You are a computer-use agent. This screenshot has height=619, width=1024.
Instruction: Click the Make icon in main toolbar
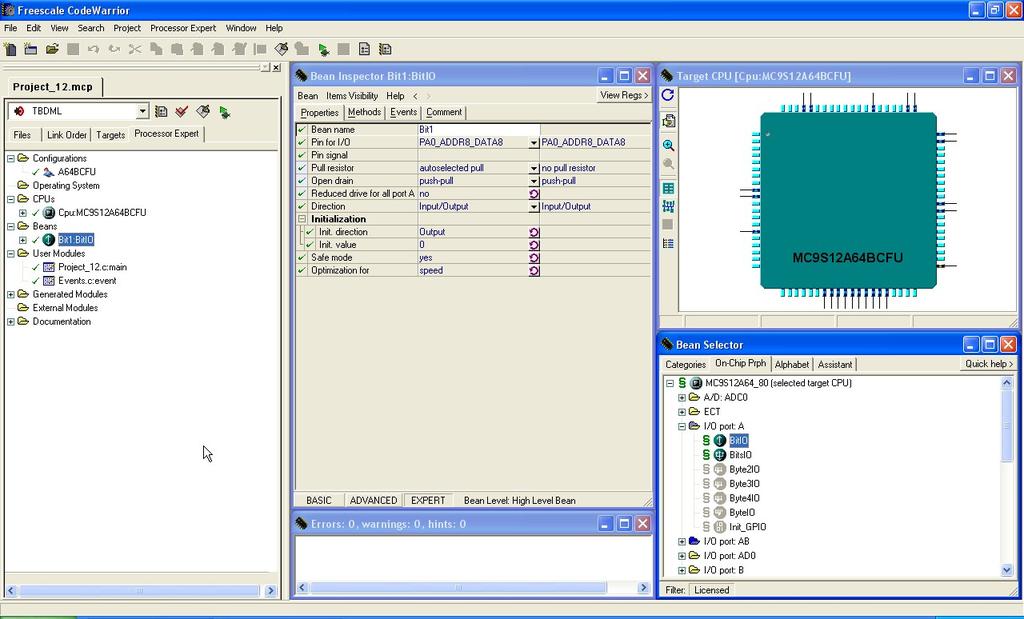(x=281, y=49)
